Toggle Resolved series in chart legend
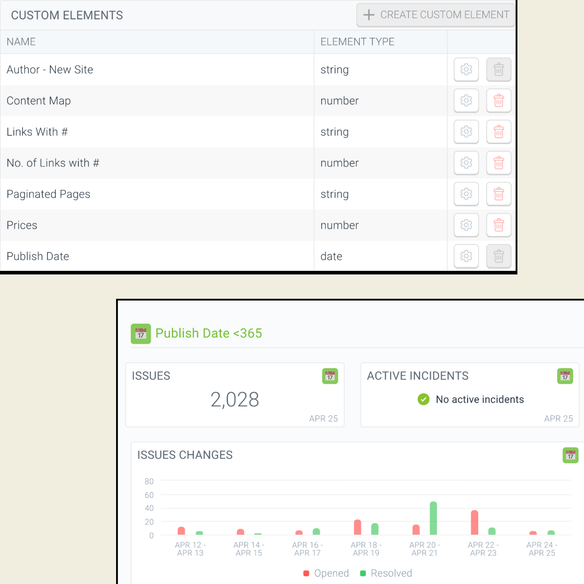The image size is (584, 584). point(386,573)
